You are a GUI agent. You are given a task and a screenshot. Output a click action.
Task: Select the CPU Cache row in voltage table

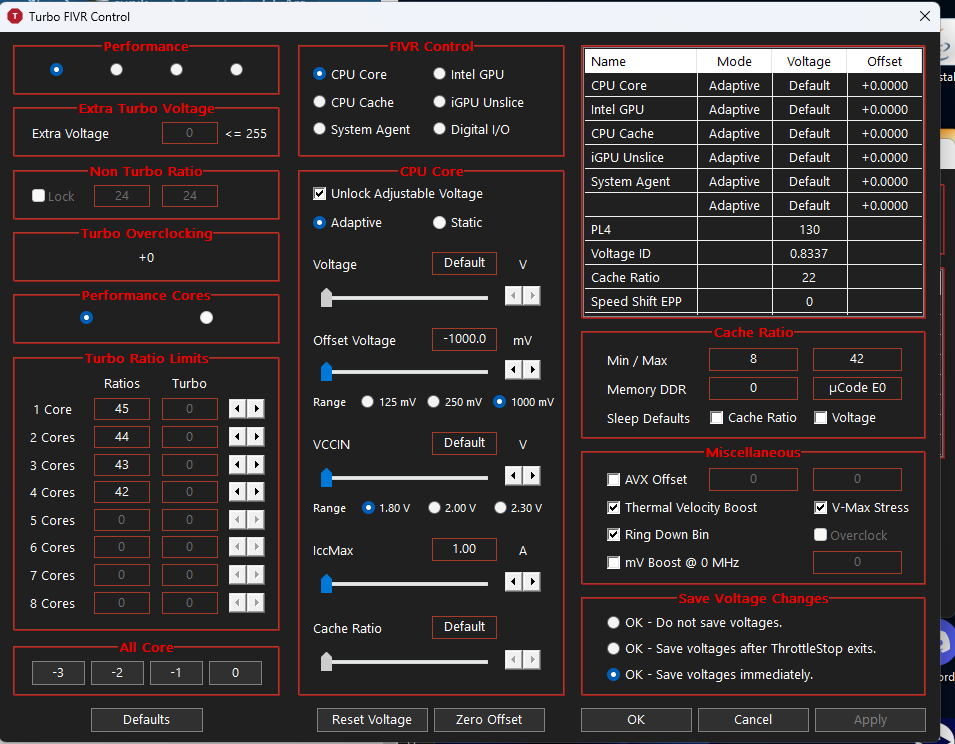tap(753, 133)
